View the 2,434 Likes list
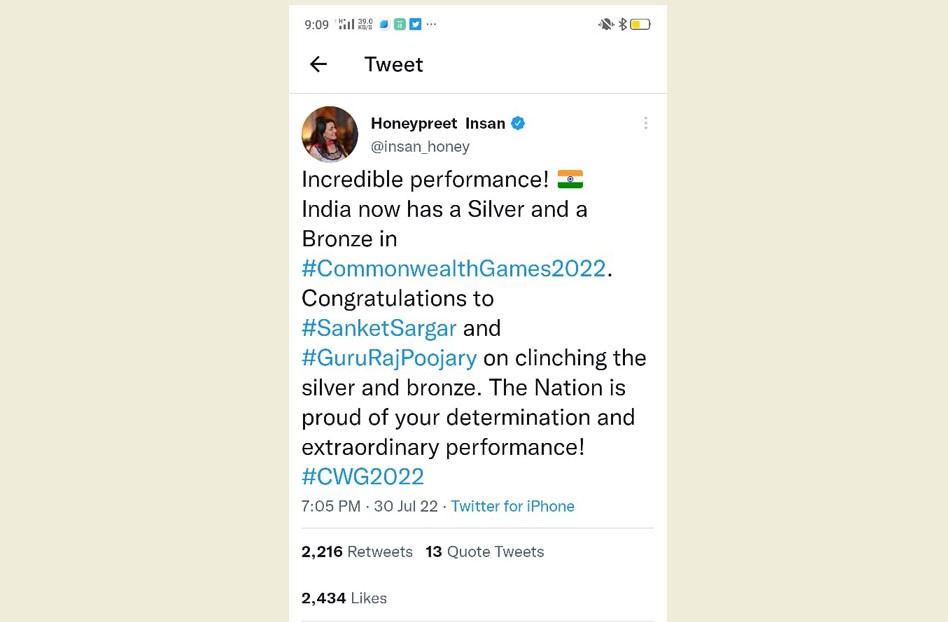Viewport: 948px width, 622px height. [344, 598]
